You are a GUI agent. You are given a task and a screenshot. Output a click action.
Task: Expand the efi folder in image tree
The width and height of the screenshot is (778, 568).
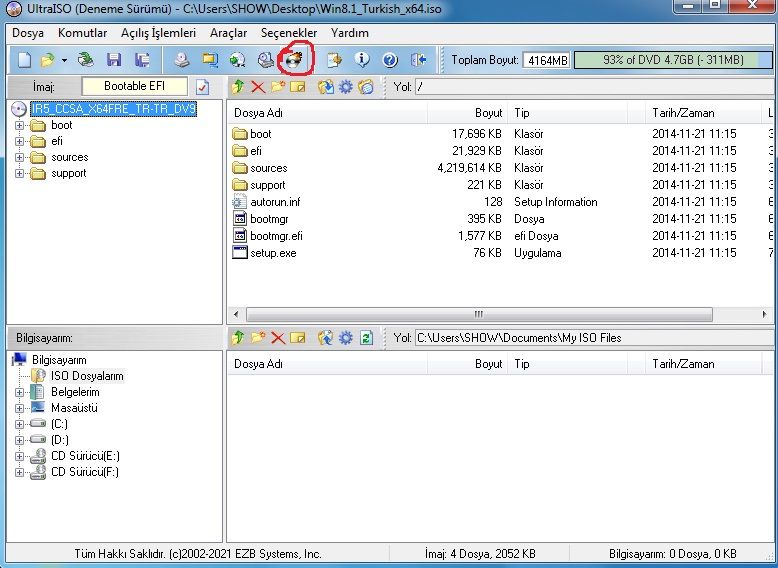(x=19, y=141)
